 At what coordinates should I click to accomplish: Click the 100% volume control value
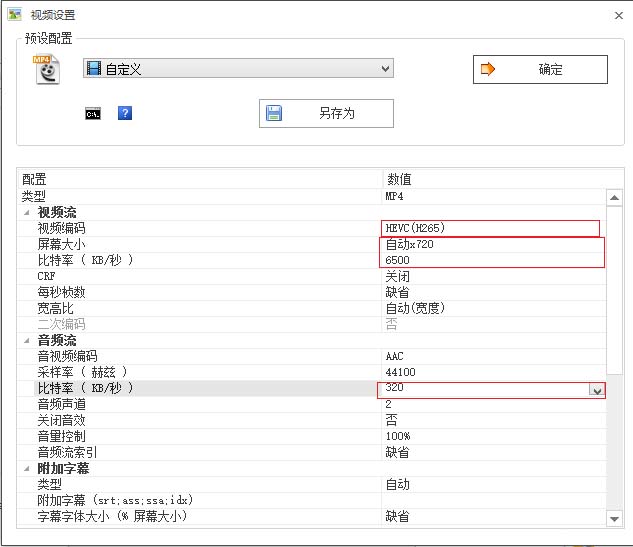pyautogui.click(x=398, y=436)
